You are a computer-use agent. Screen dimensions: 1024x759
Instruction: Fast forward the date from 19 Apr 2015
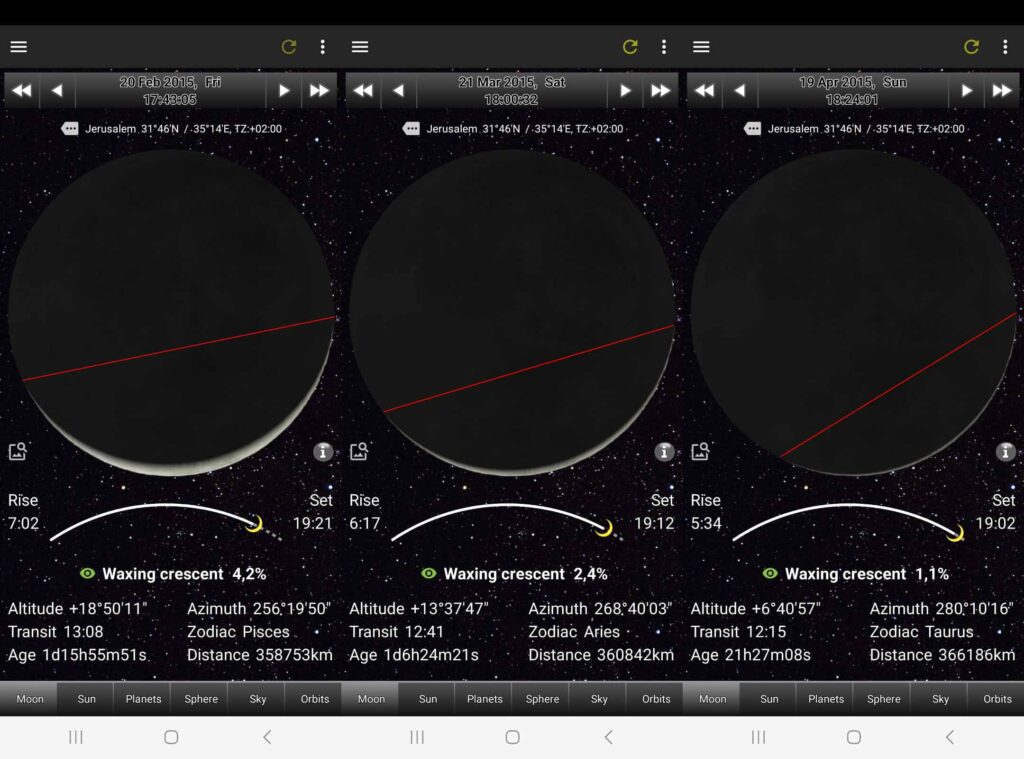tap(1001, 91)
